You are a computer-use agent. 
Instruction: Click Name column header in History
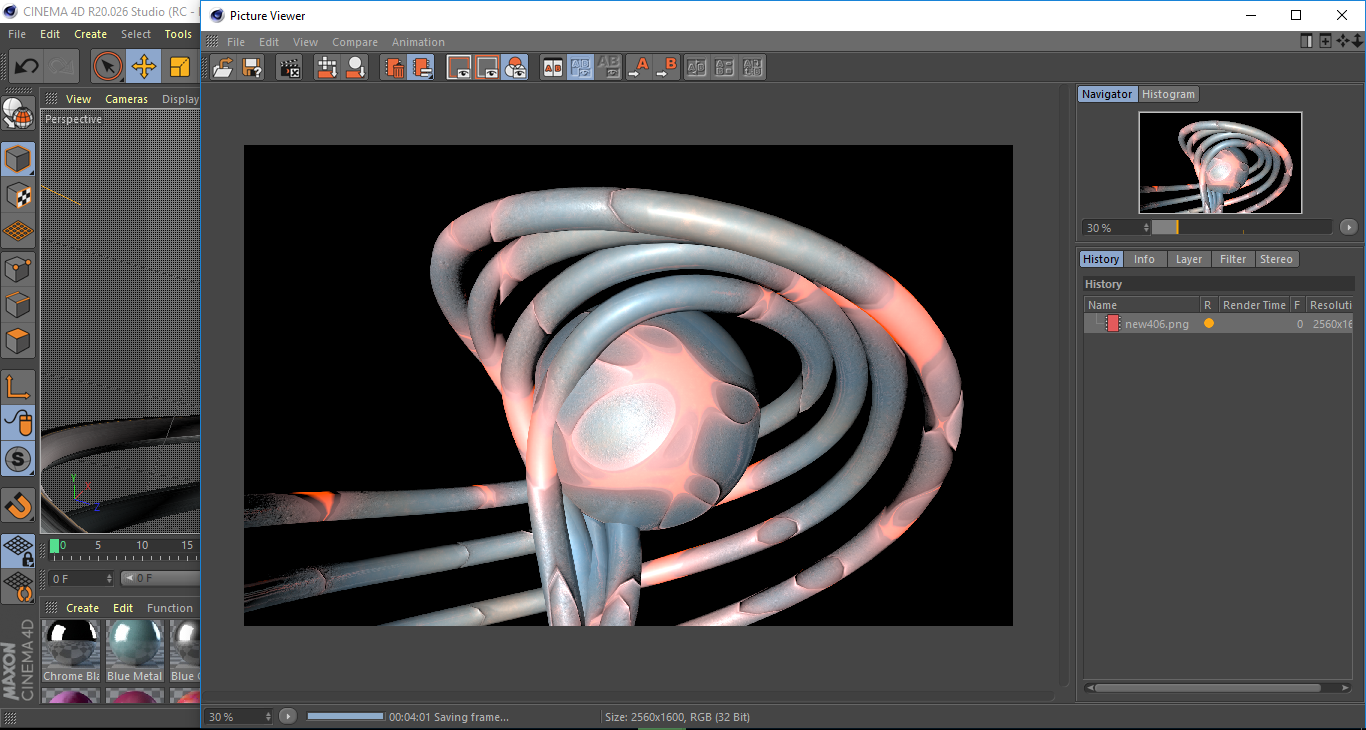[1142, 305]
